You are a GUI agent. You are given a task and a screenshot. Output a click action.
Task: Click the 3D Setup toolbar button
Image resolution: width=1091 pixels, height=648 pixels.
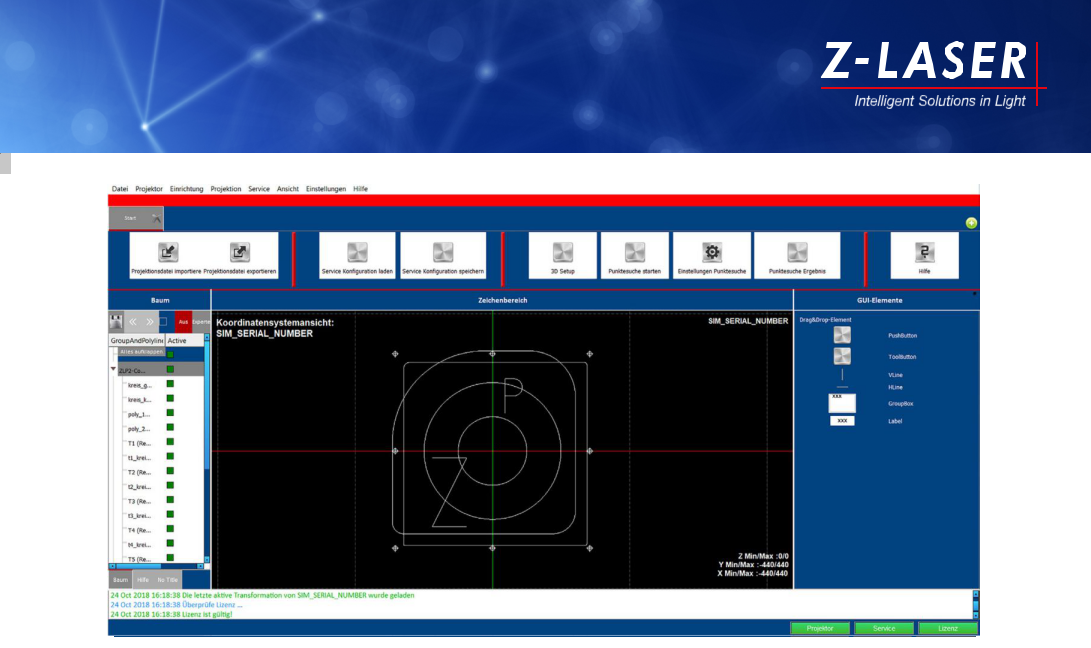pyautogui.click(x=562, y=252)
